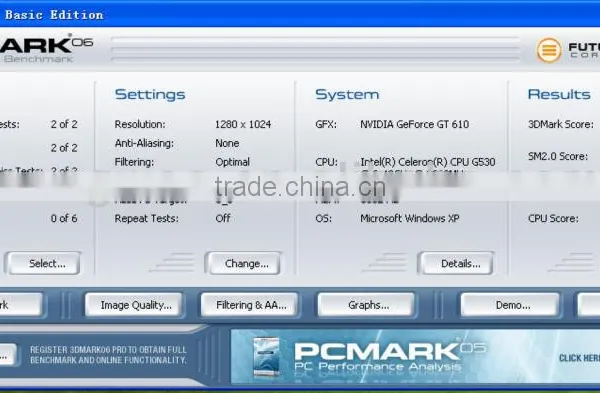Open the Image Quality... tool
The image size is (600, 393).
[x=135, y=305]
